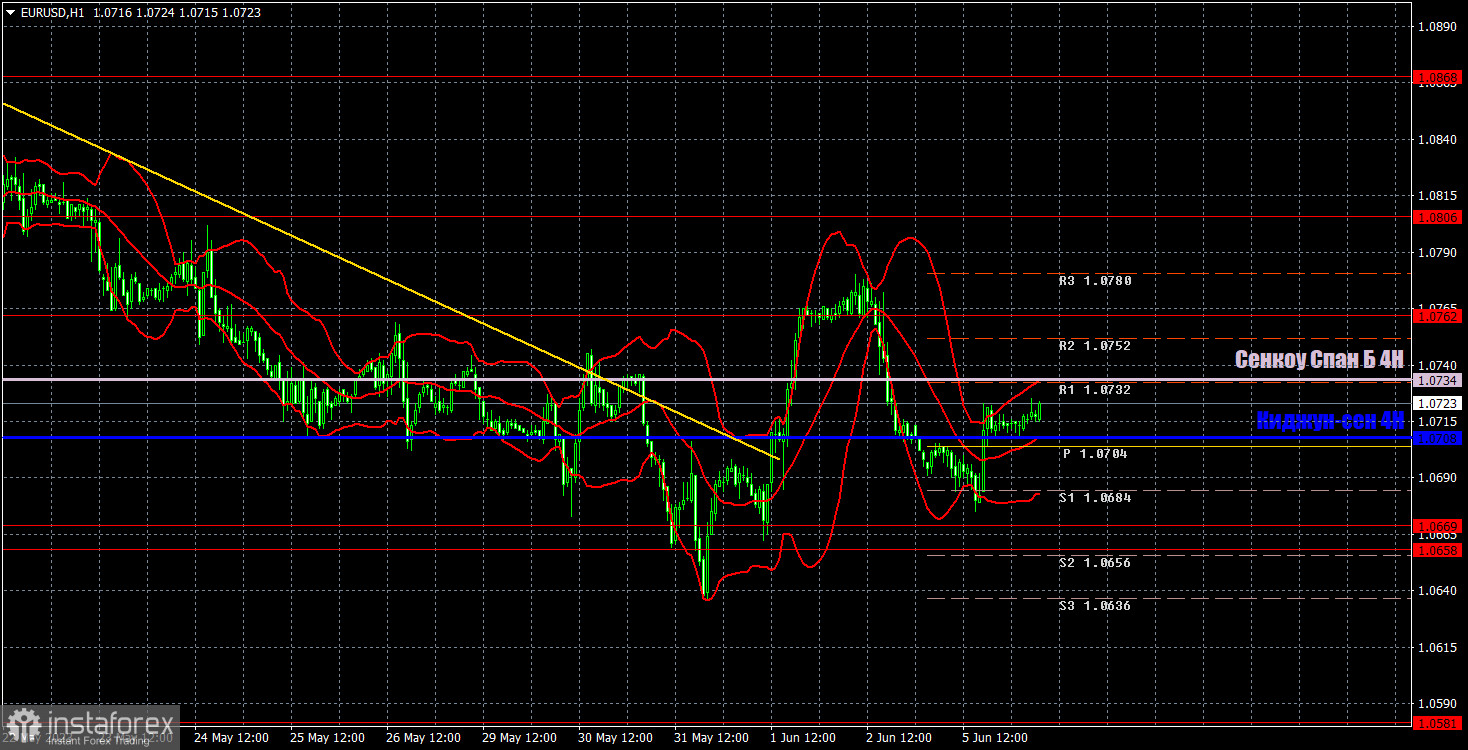Click the 1.0840 price scale value
The width and height of the screenshot is (1468, 750).
[1438, 140]
